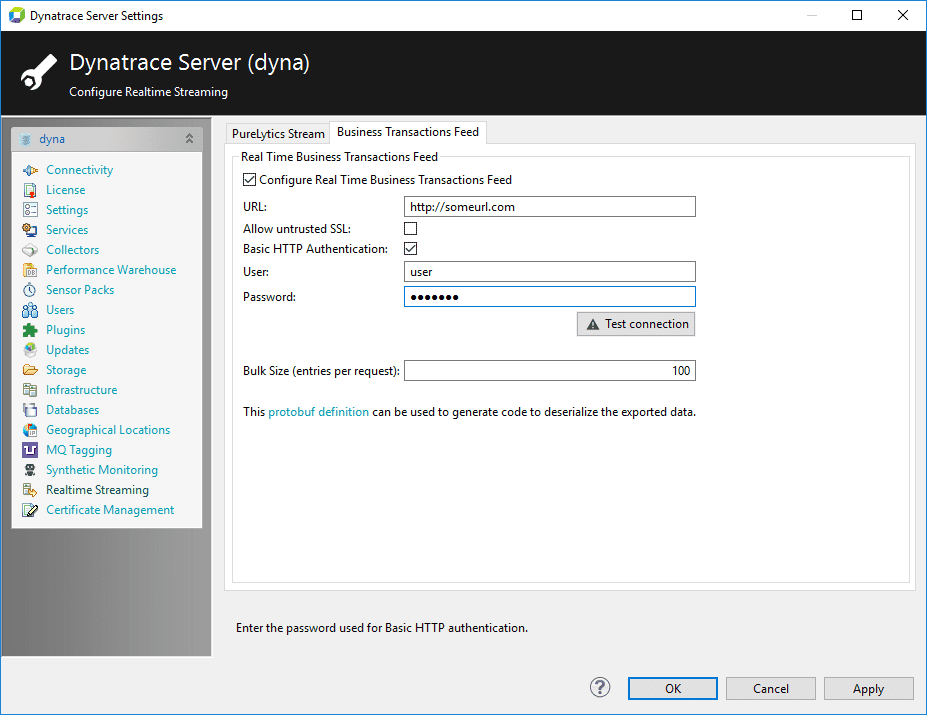Click the Updates globe icon
Image resolution: width=927 pixels, height=715 pixels.
coord(30,350)
